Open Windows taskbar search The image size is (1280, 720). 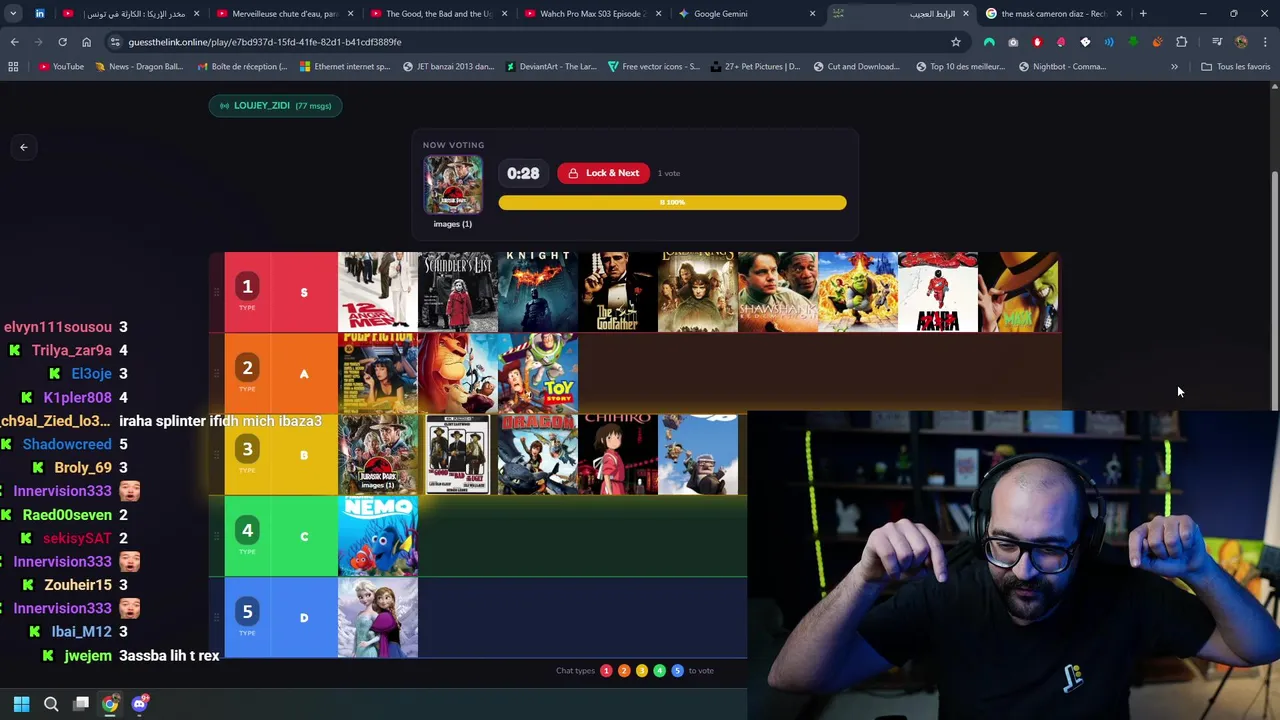pyautogui.click(x=51, y=704)
